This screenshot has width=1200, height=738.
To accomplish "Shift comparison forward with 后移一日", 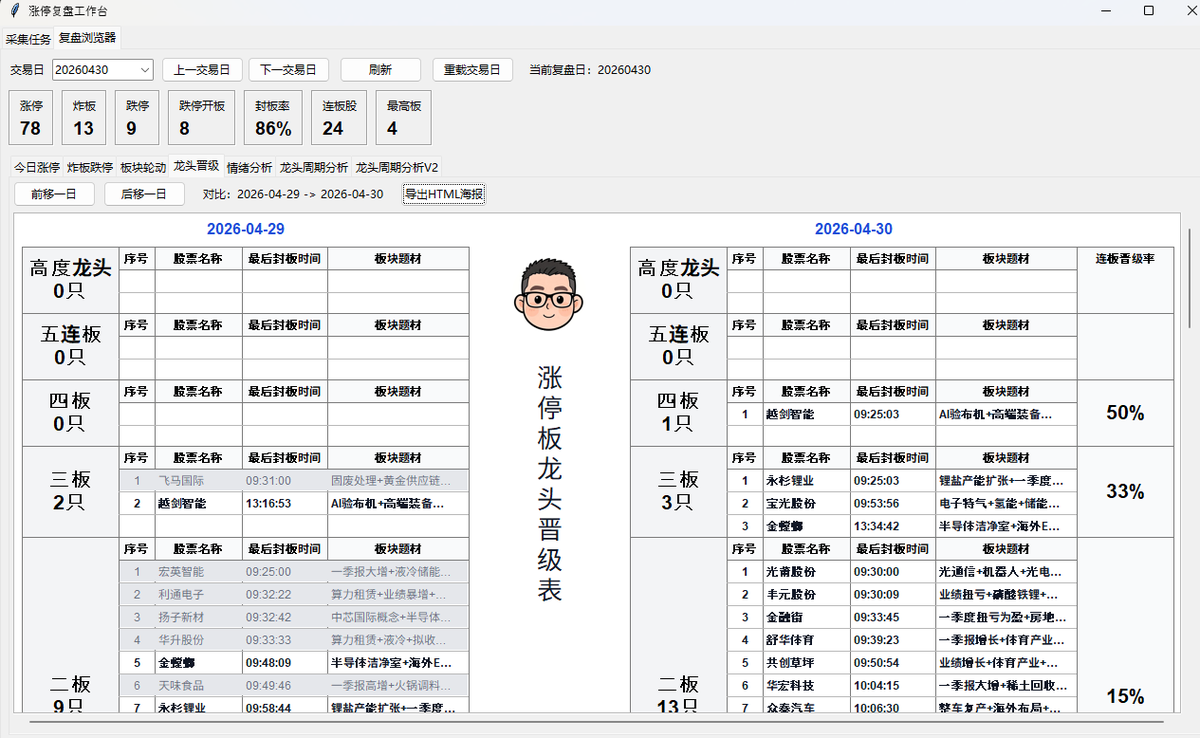I will click(x=144, y=194).
